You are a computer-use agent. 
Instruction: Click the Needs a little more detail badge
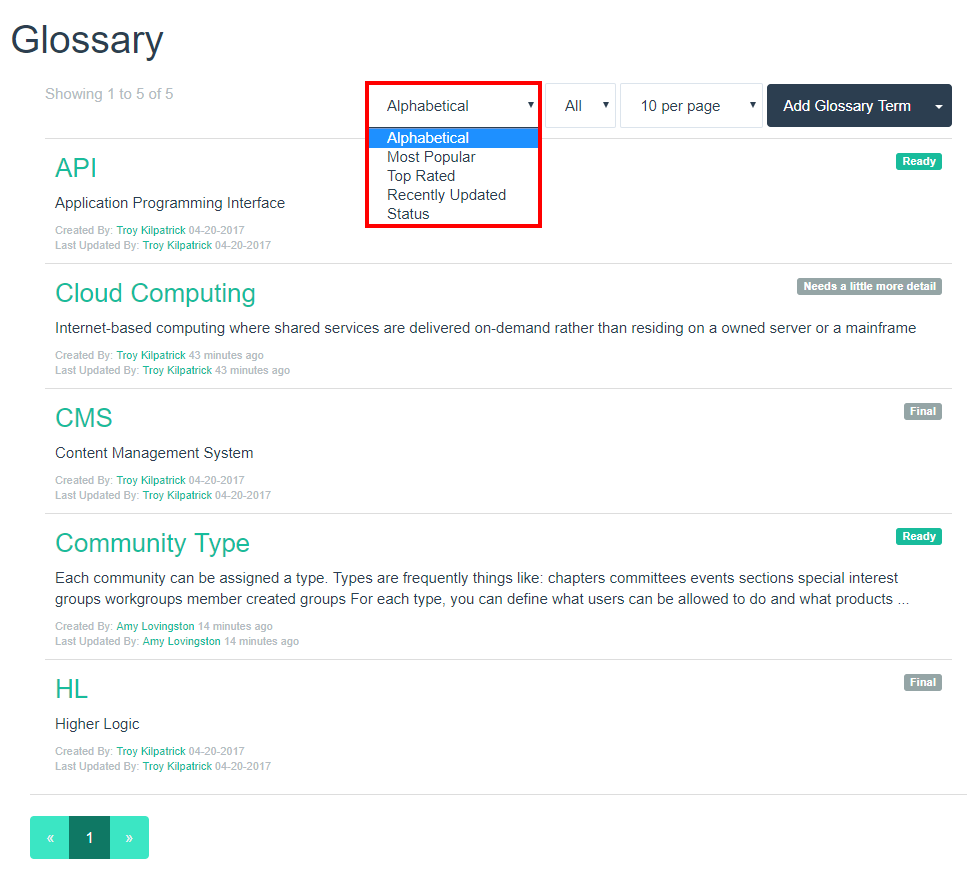[869, 287]
